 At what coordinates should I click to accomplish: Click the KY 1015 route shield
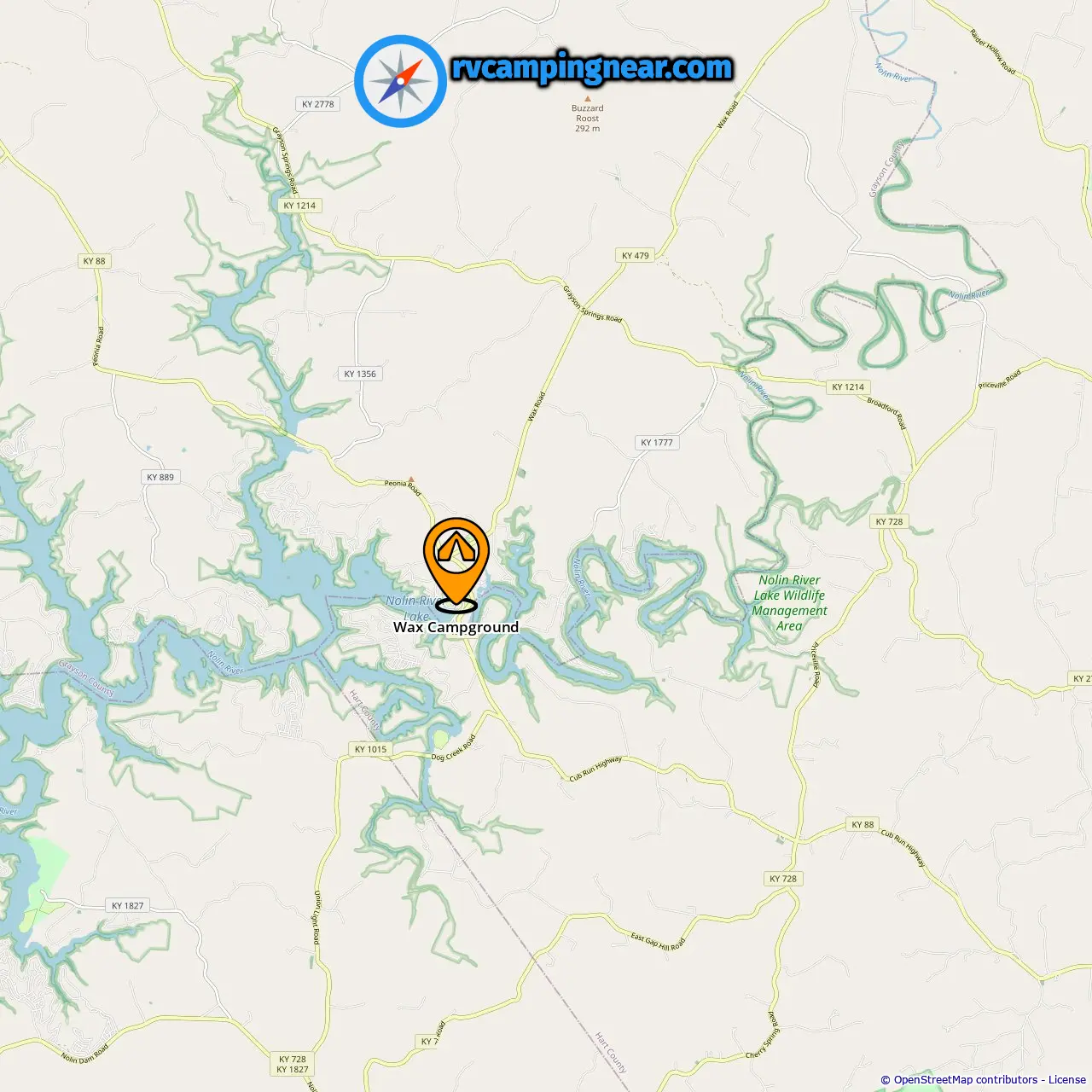pos(370,749)
